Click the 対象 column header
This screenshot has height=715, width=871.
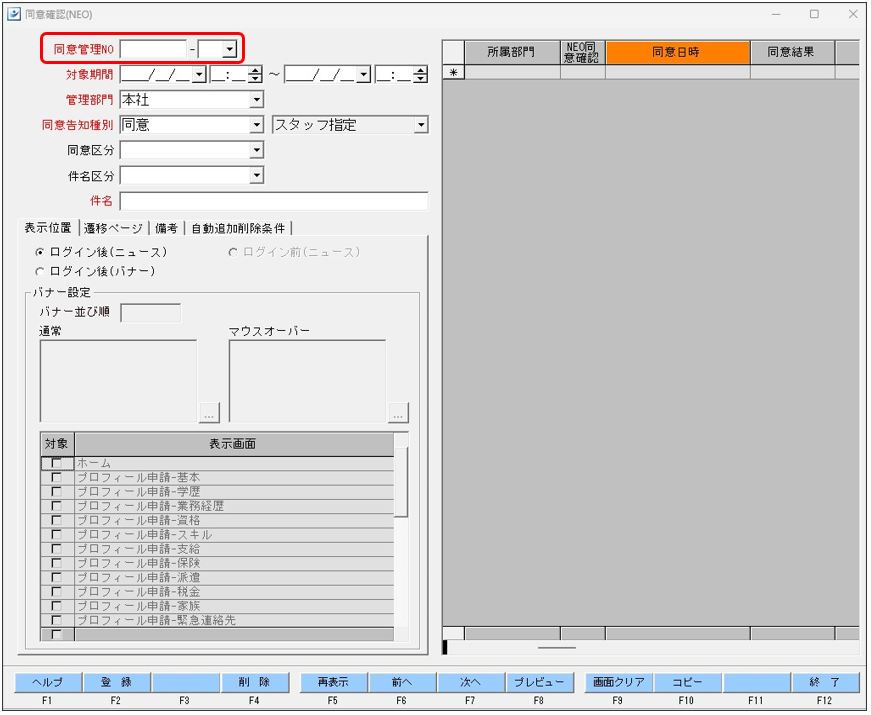pos(57,444)
